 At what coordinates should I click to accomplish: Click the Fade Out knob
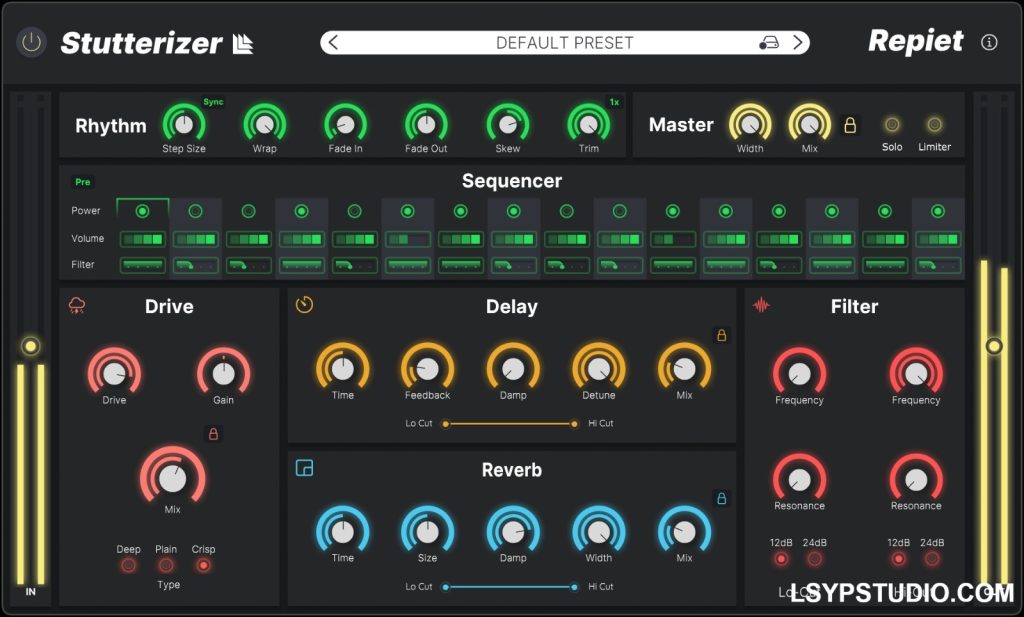(x=426, y=123)
